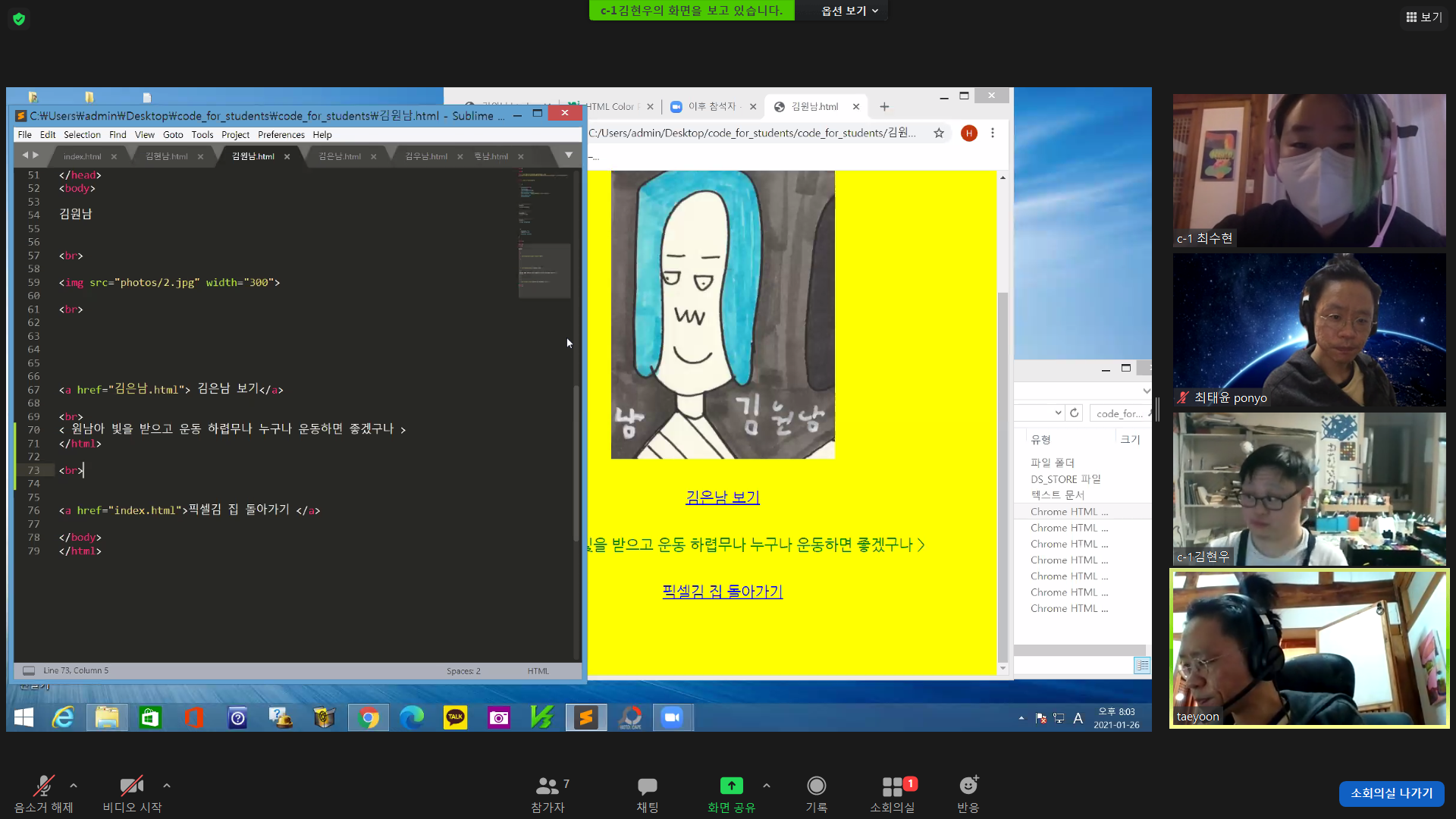Click 소회의실 나가기 leave breakout room button

tap(1392, 793)
